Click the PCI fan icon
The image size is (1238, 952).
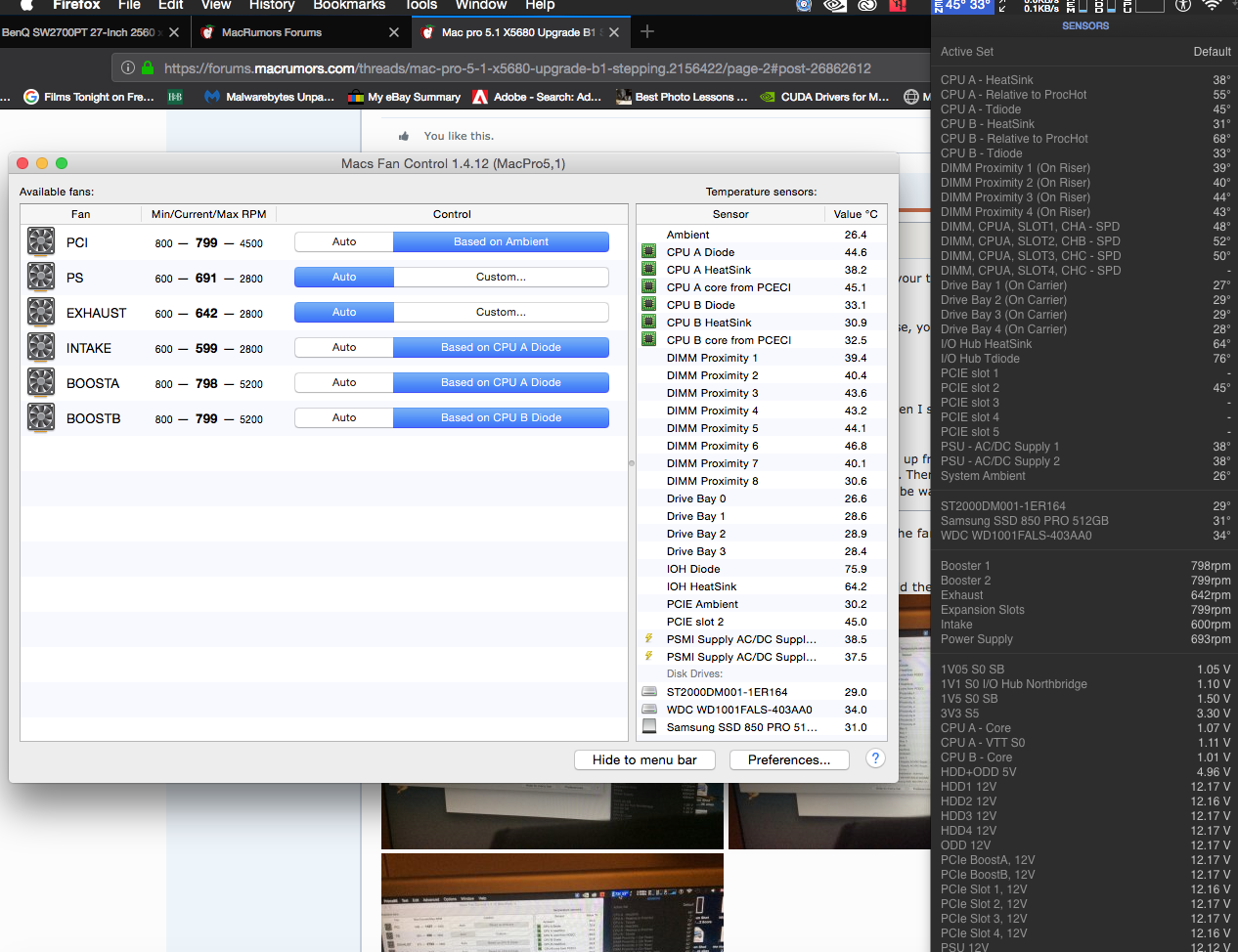point(41,241)
